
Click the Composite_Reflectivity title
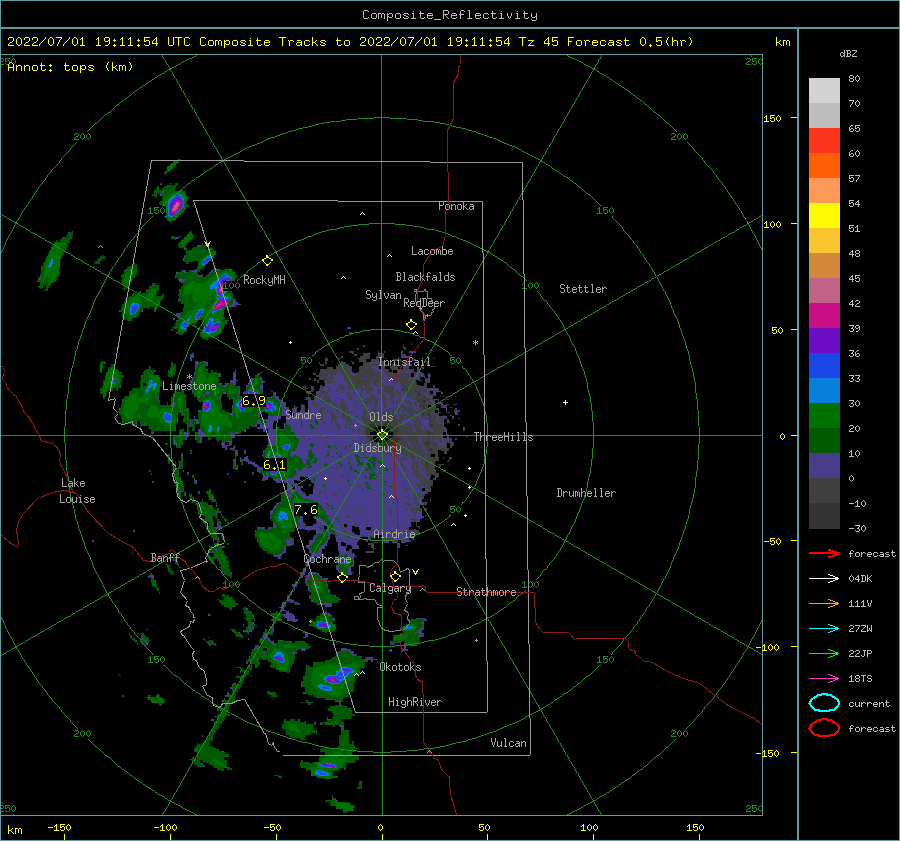450,15
